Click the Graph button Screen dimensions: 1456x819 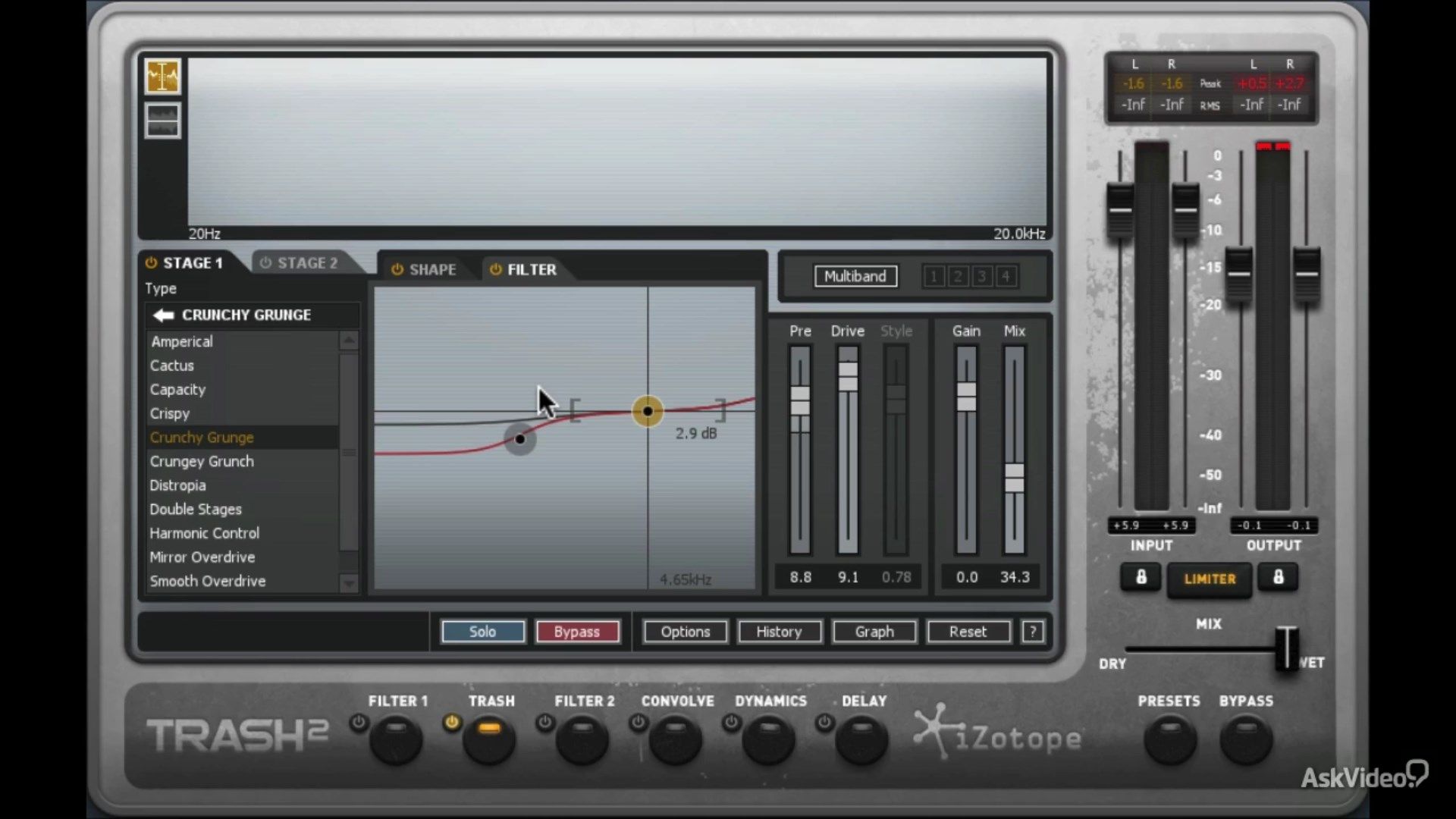874,632
